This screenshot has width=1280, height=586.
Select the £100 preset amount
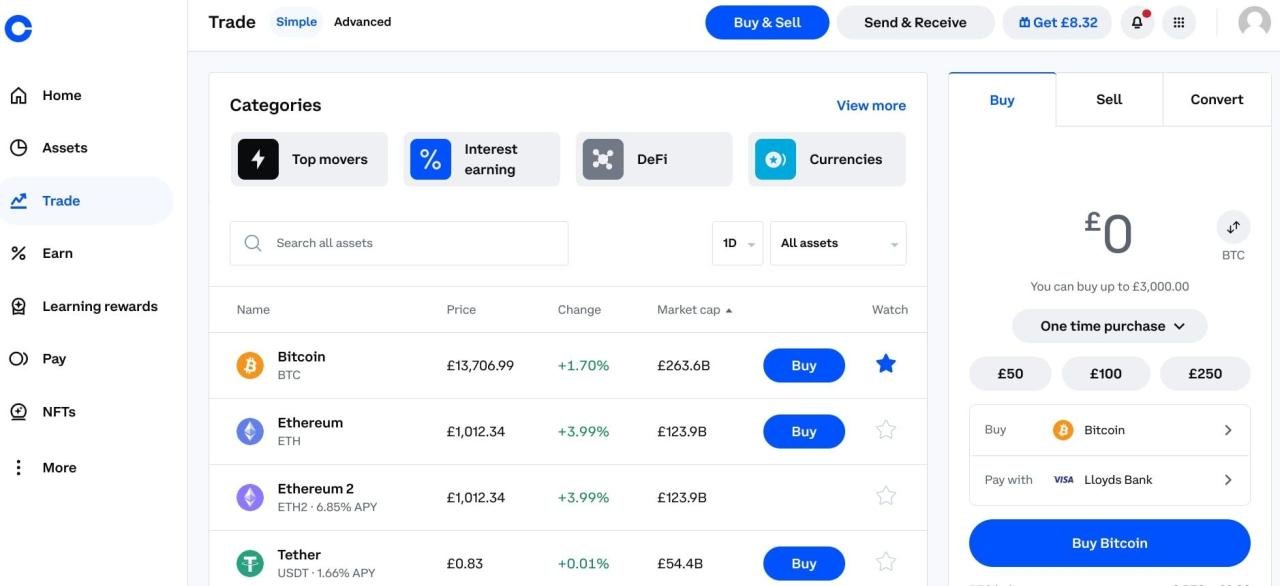point(1106,373)
